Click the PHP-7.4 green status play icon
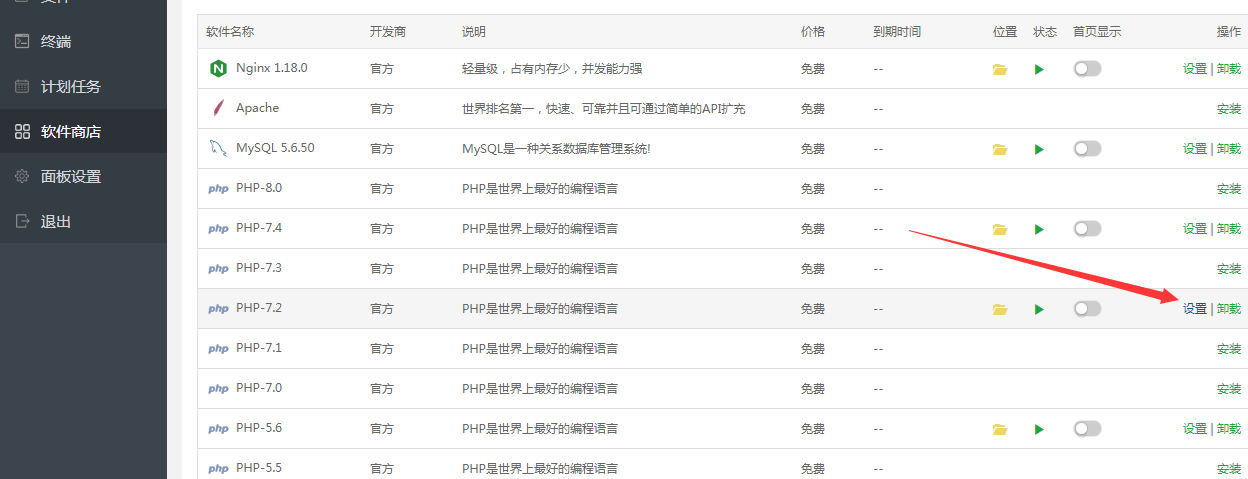Screen dimensions: 1248x479 pos(1039,229)
